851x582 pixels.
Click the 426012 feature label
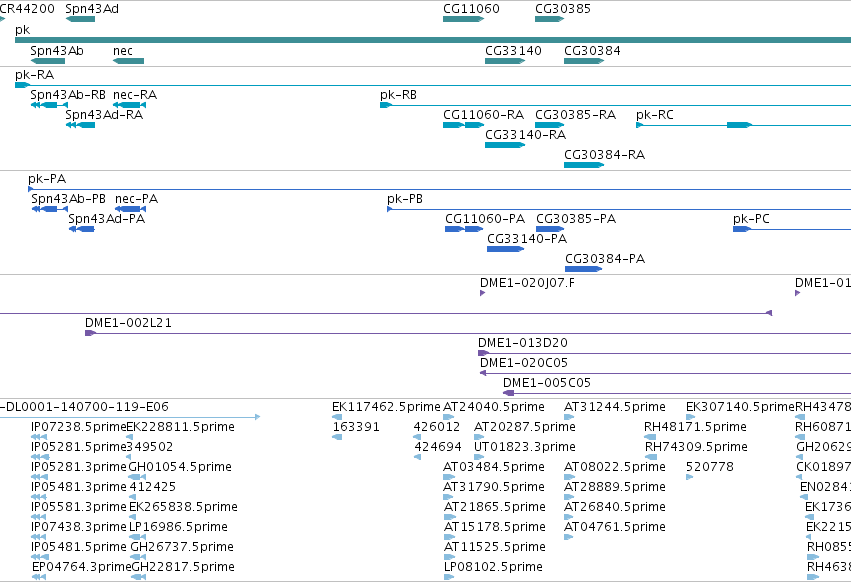point(437,427)
